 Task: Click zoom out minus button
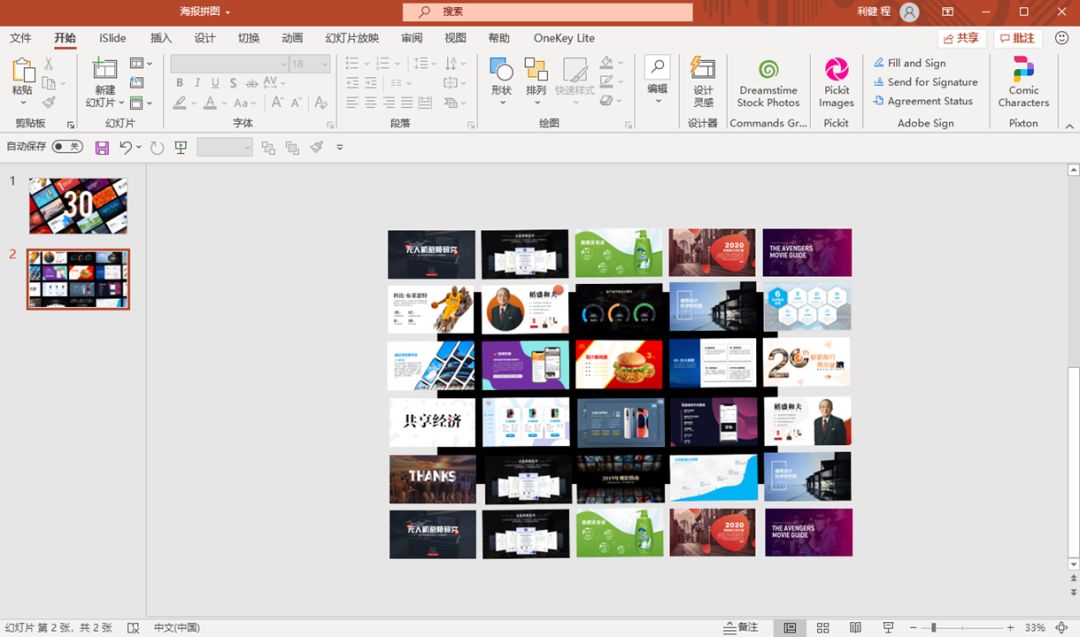click(x=913, y=627)
